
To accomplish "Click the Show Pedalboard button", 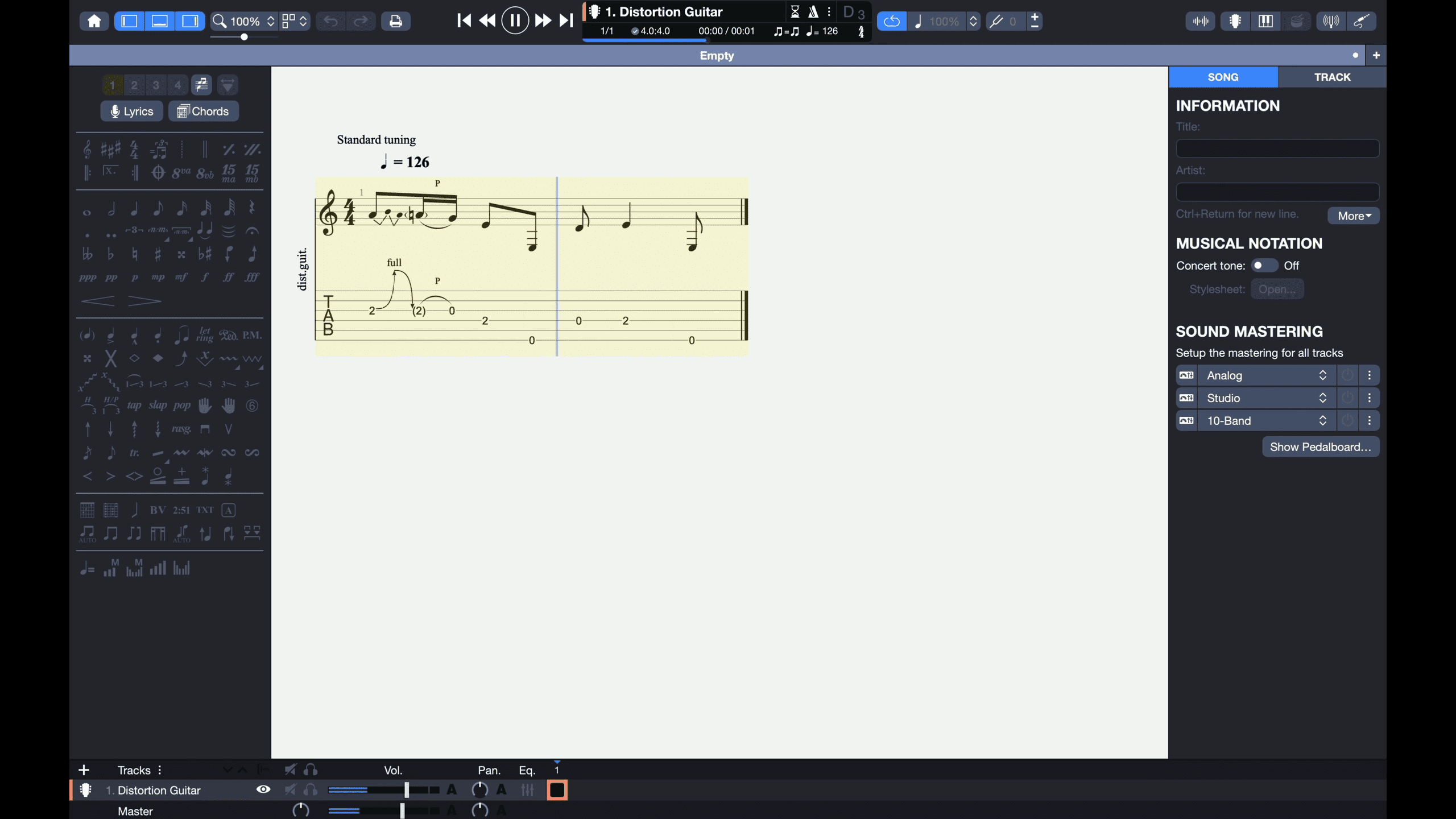I will [x=1320, y=447].
